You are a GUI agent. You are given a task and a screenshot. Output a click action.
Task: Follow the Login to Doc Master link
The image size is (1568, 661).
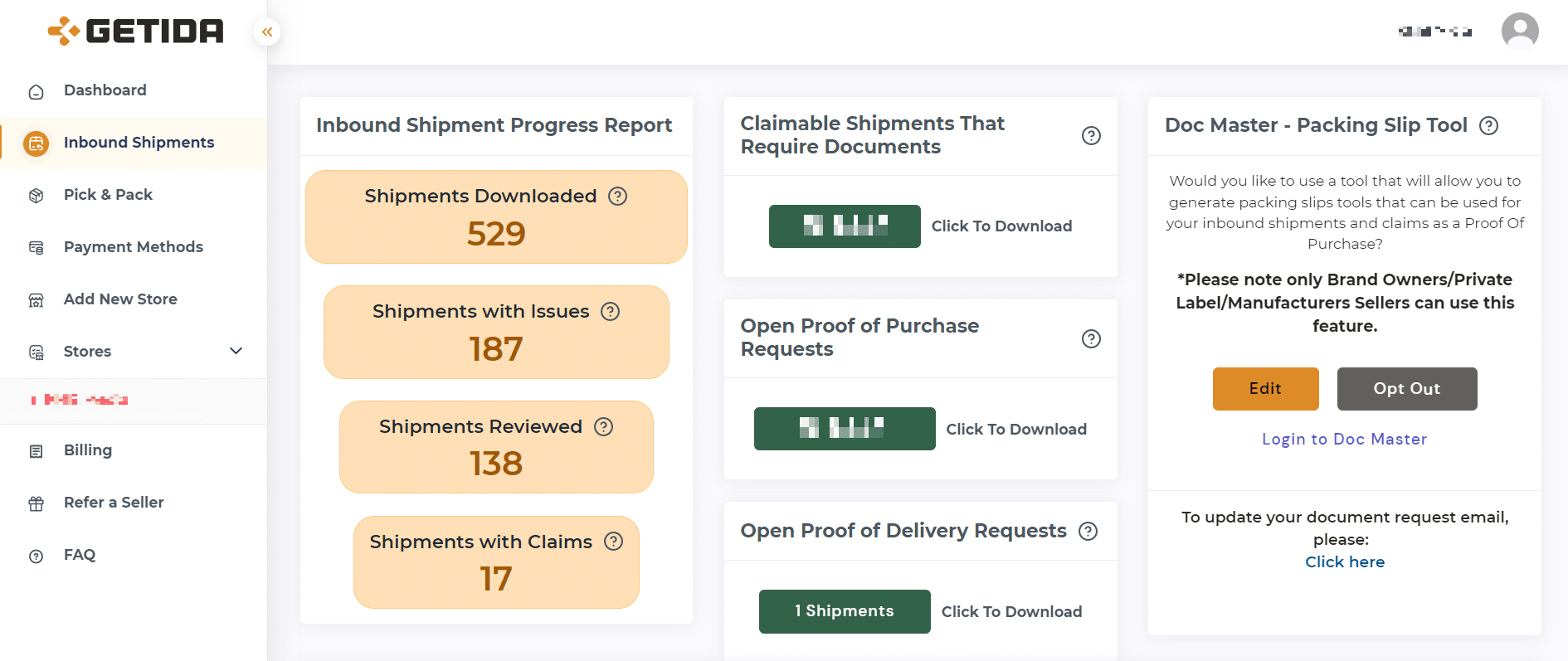(x=1345, y=439)
